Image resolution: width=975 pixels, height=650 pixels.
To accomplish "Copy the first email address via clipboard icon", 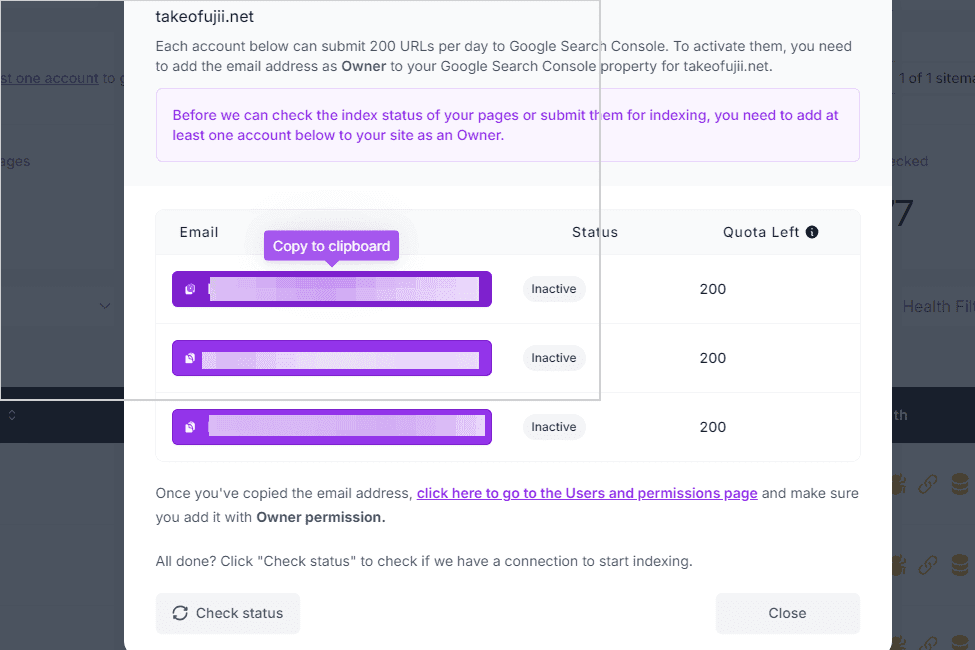I will 190,289.
